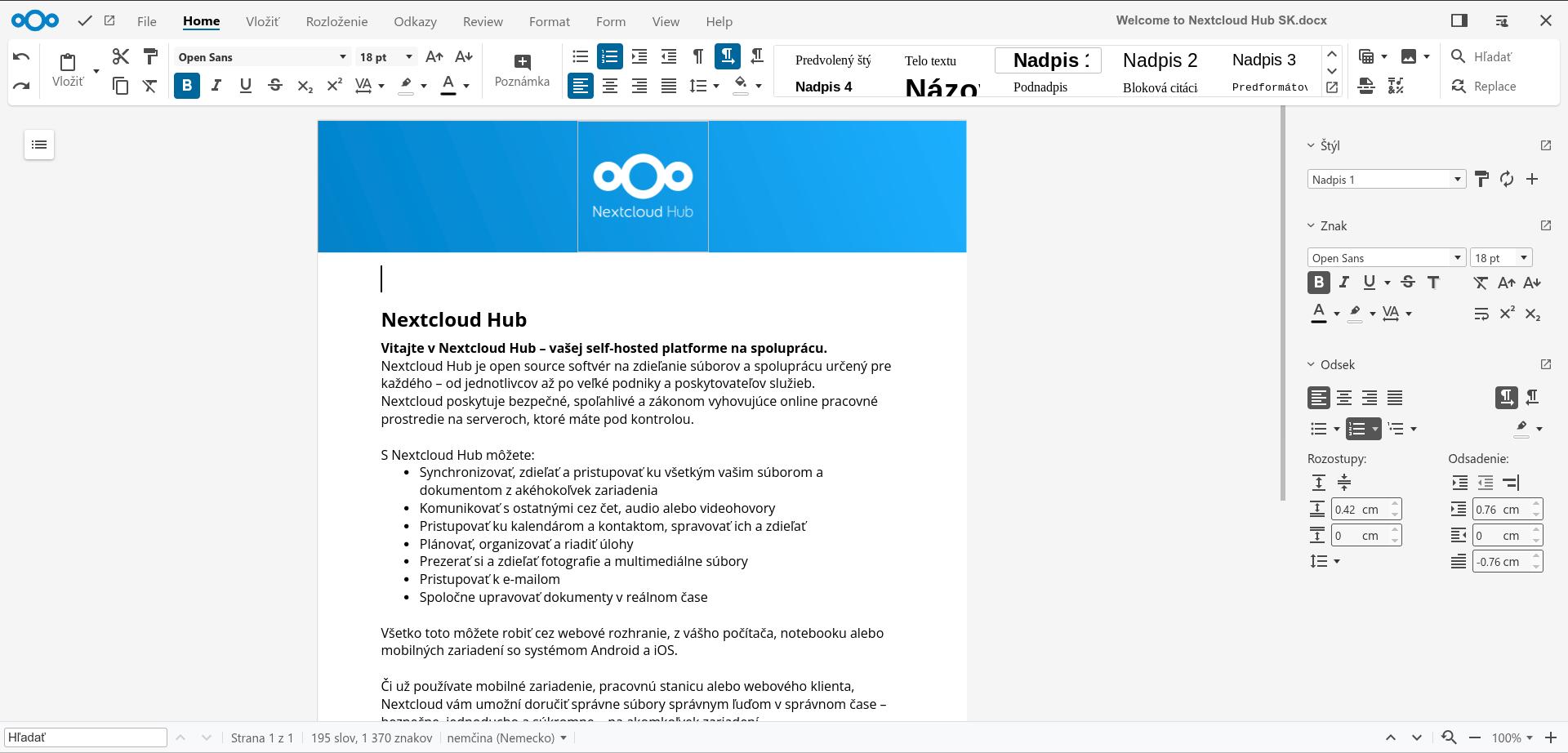Screen dimensions: 1568x753
Task: Toggle bold formatting off
Action: [x=186, y=85]
